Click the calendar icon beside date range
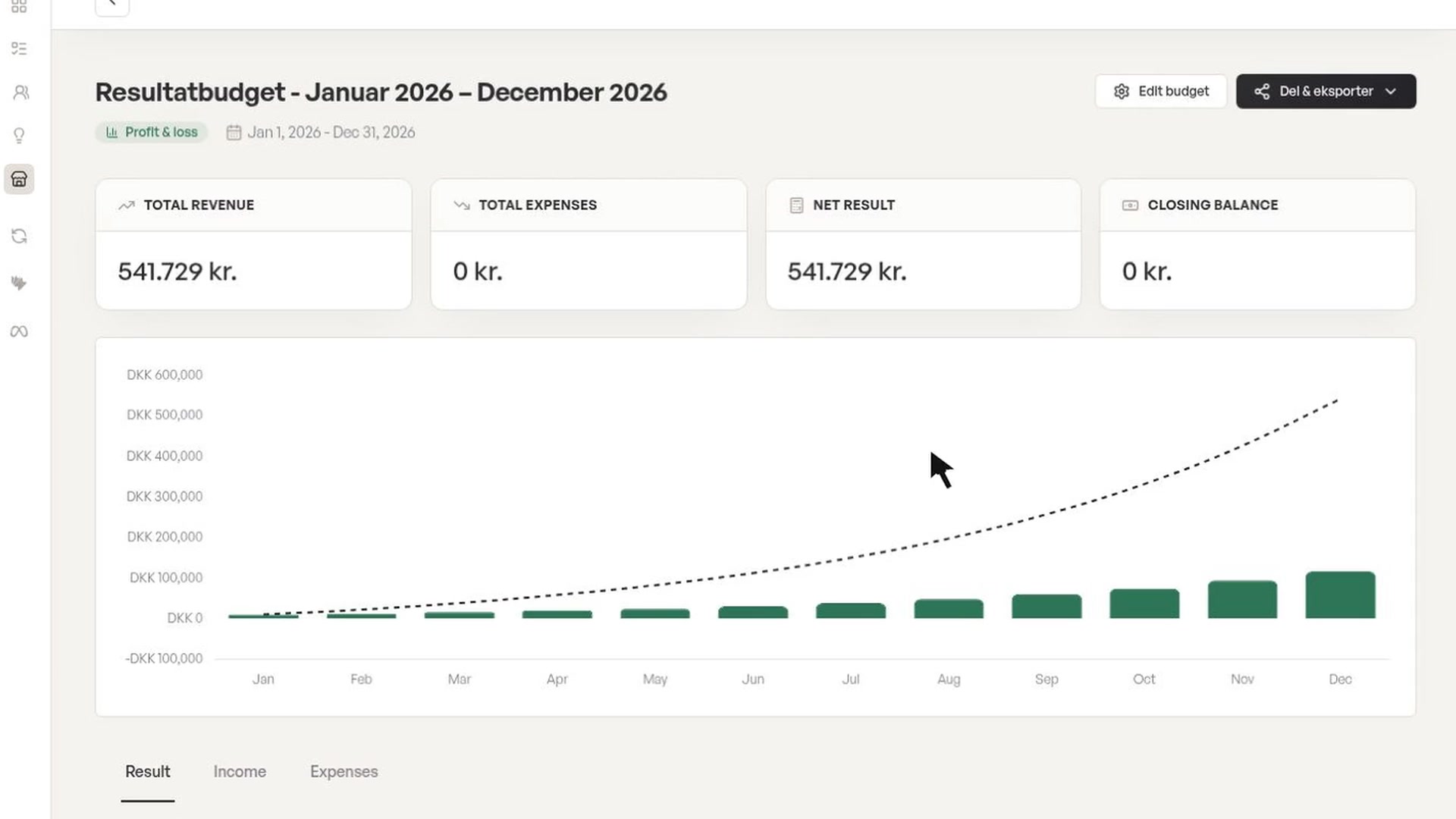This screenshot has height=819, width=1456. point(234,133)
